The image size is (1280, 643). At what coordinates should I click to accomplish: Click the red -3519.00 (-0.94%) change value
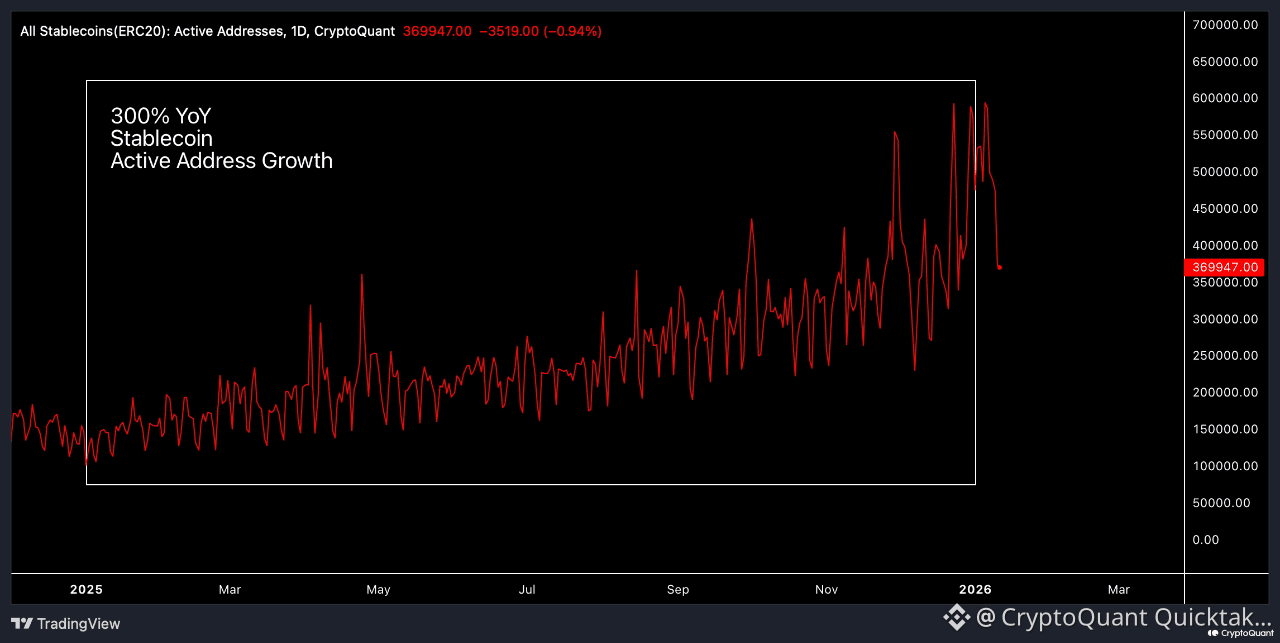point(540,31)
